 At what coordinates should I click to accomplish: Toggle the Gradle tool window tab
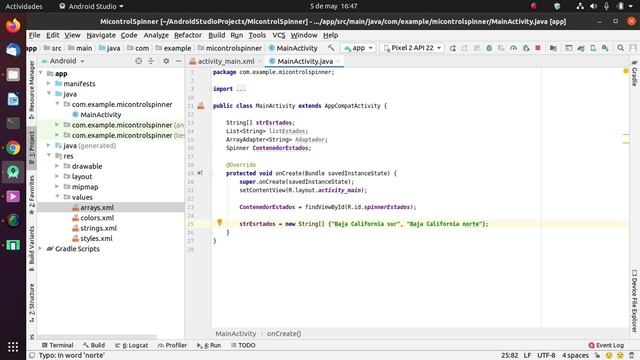634,73
